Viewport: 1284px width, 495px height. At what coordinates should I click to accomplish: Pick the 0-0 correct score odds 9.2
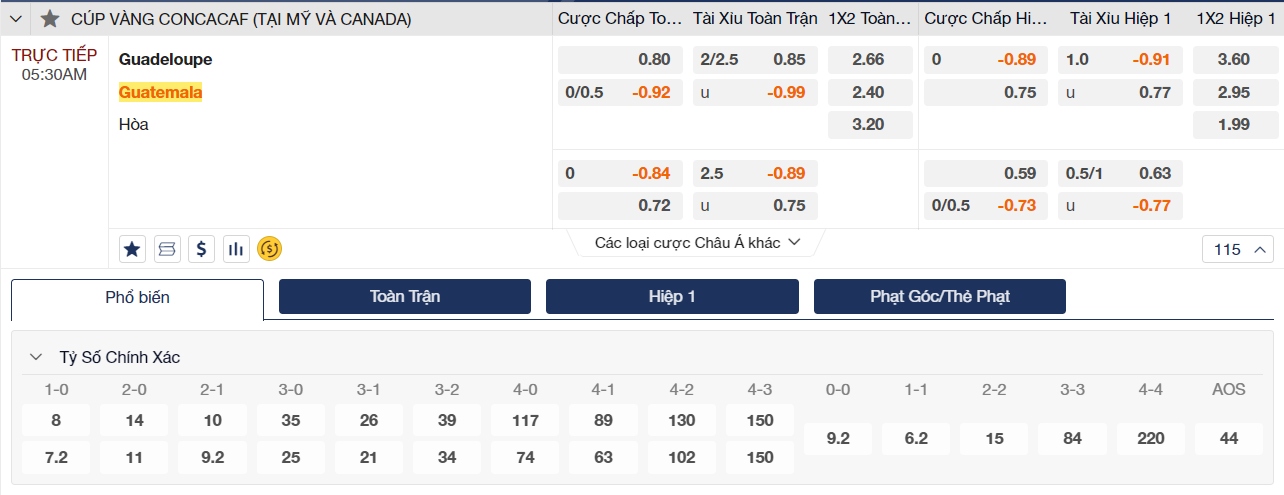point(838,438)
